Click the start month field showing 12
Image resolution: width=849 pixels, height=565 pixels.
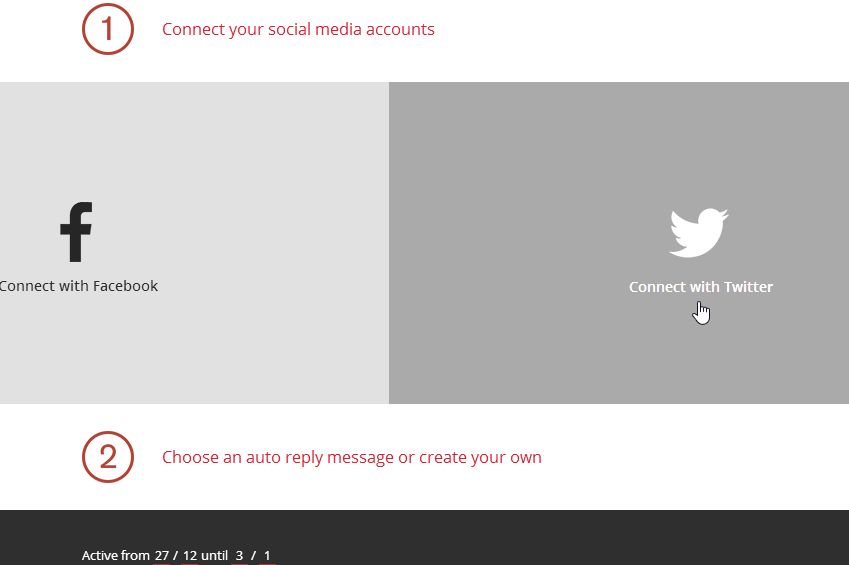click(x=190, y=556)
